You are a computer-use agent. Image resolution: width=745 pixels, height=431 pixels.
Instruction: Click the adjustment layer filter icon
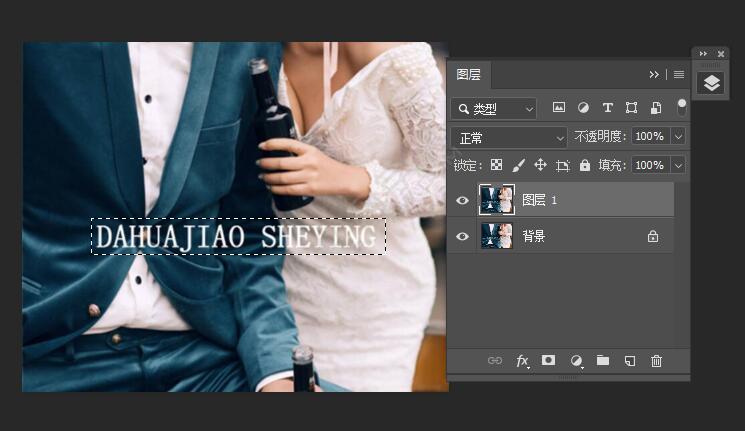coord(583,108)
